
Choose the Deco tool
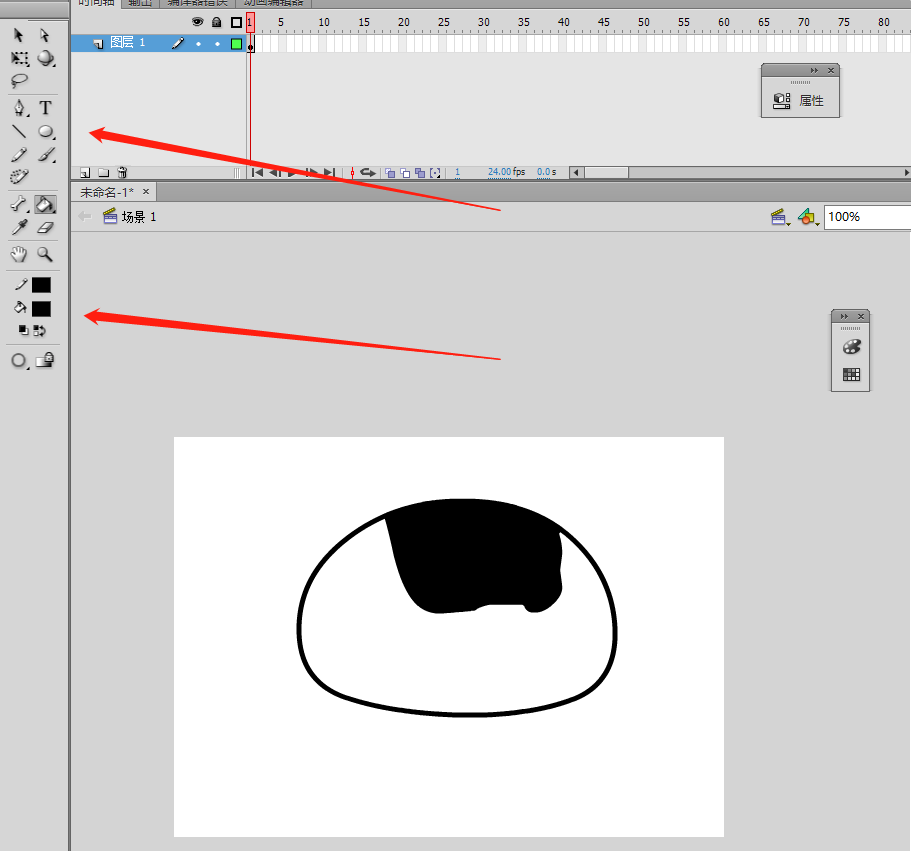click(x=19, y=177)
